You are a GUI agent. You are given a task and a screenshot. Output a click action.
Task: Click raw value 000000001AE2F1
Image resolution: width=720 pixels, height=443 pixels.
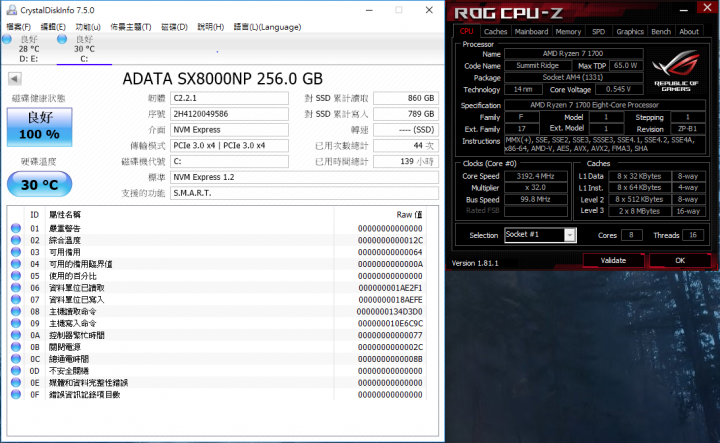(x=390, y=288)
